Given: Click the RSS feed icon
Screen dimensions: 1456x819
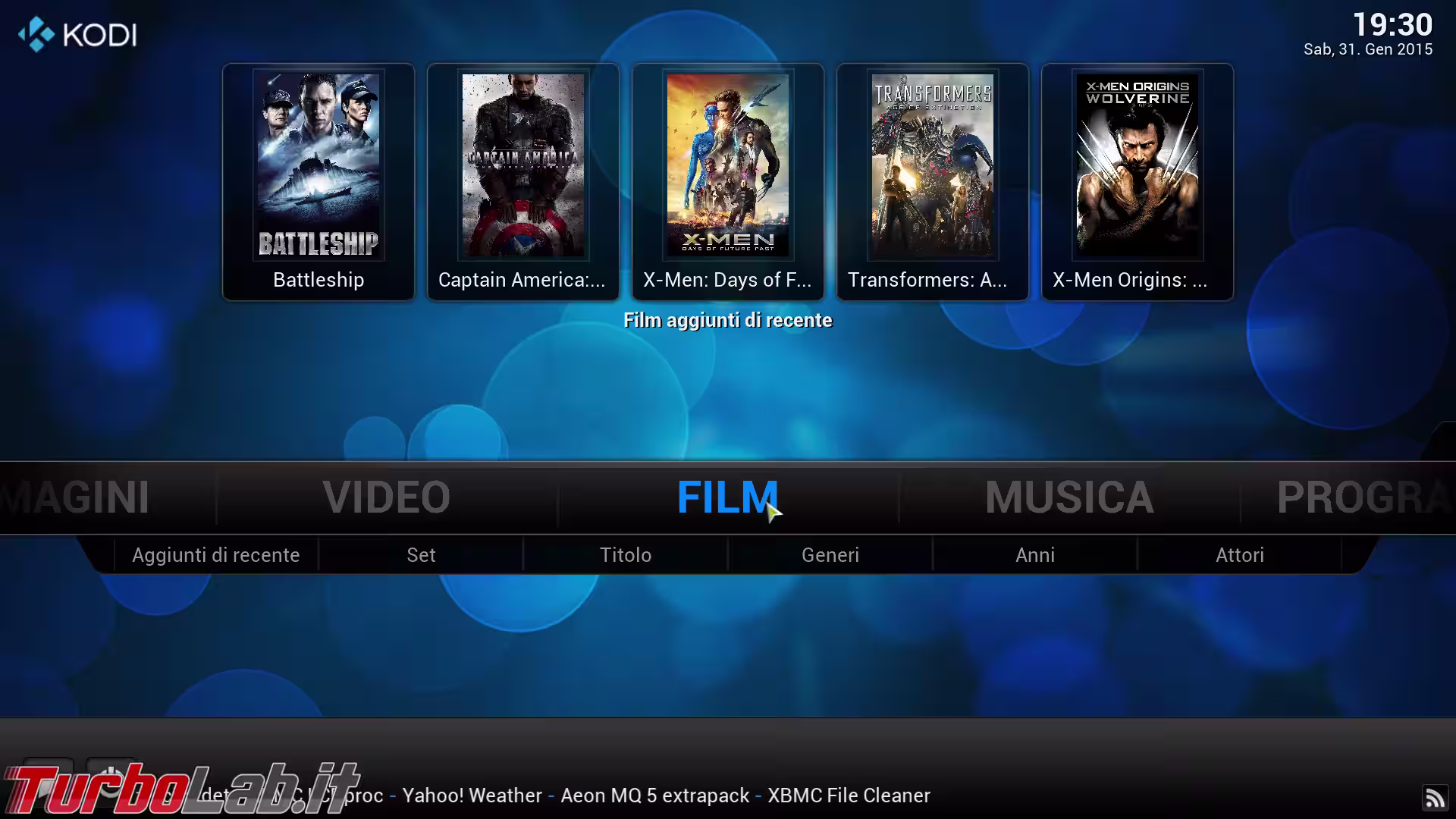Looking at the screenshot, I should (x=1434, y=798).
